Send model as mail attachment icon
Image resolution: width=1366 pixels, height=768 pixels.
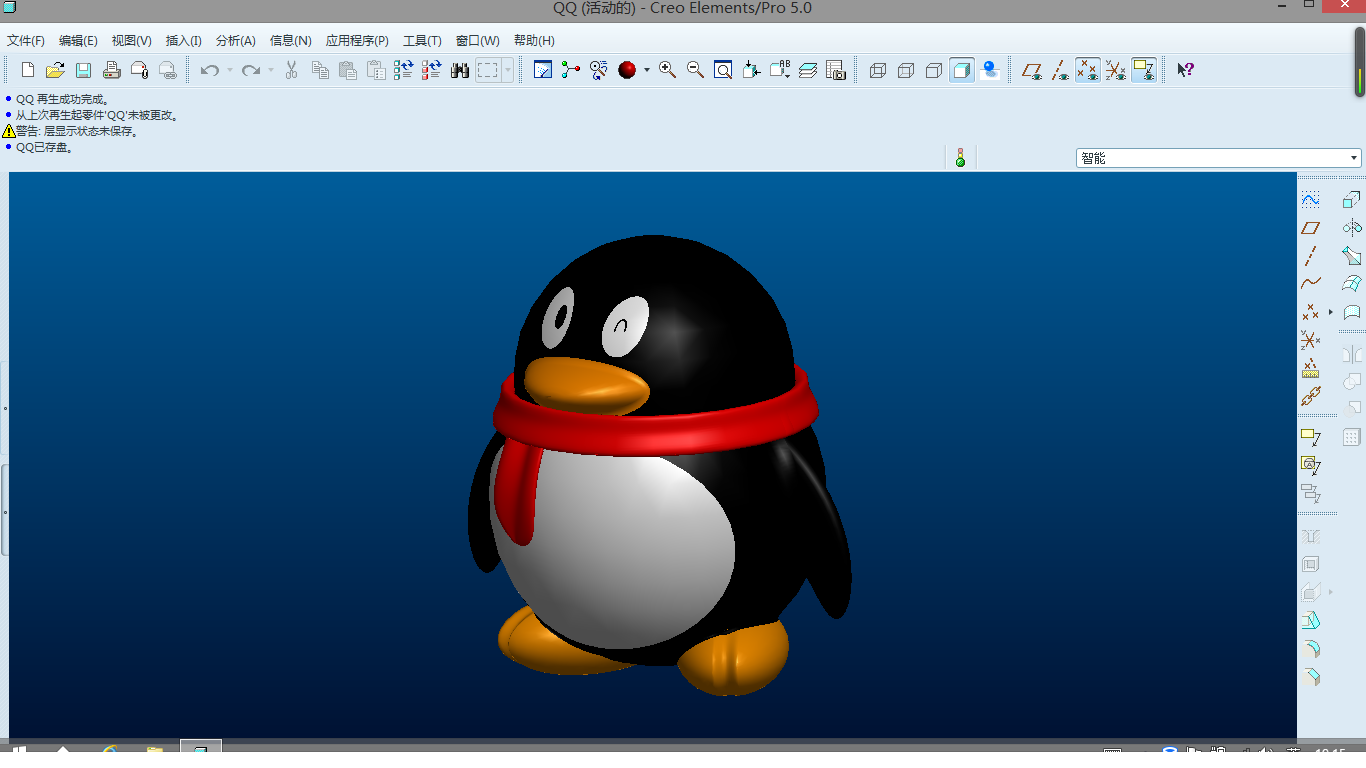140,70
